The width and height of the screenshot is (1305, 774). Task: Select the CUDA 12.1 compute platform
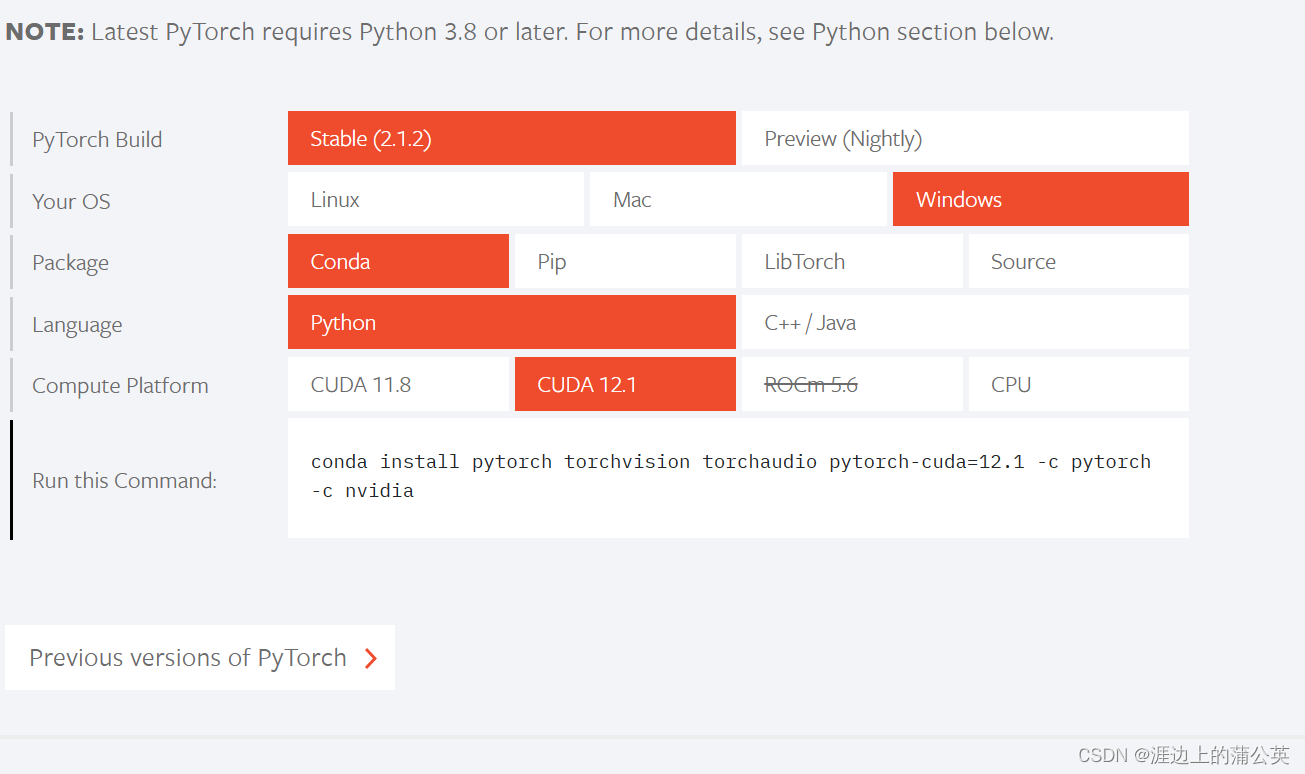click(624, 384)
